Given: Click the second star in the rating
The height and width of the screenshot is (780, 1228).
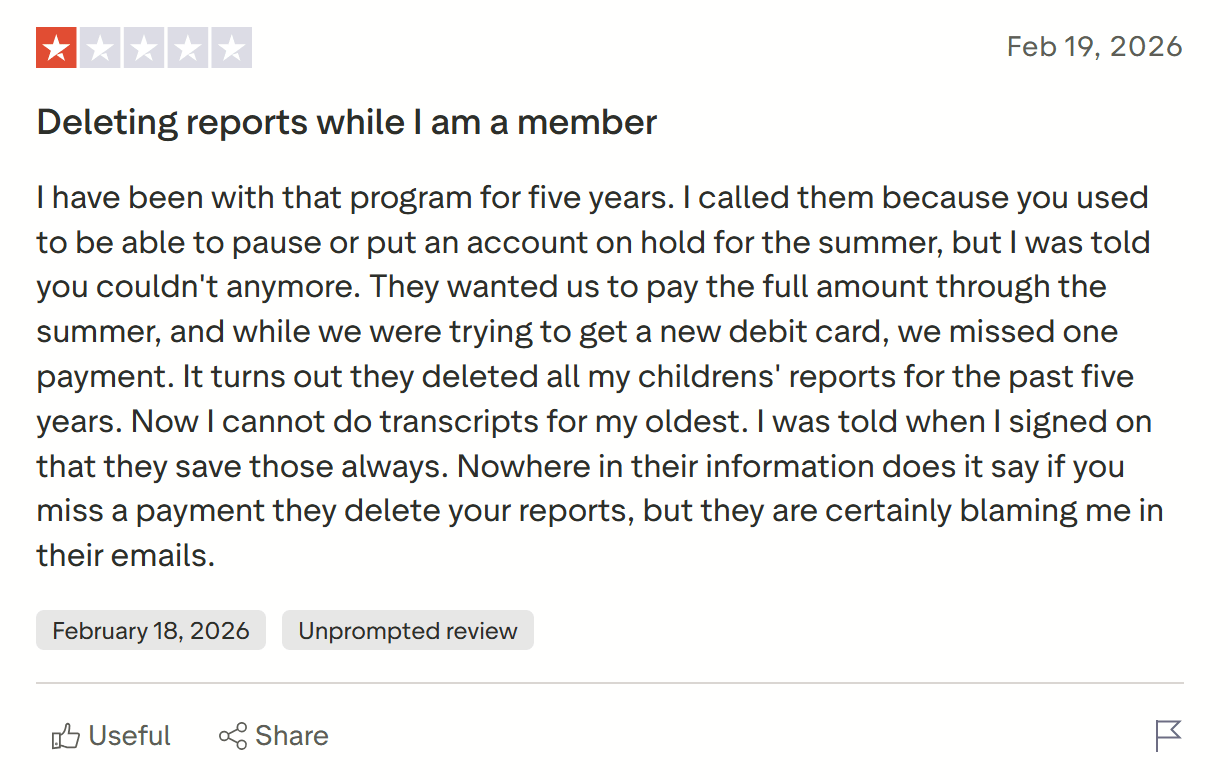Looking at the screenshot, I should pos(101,46).
